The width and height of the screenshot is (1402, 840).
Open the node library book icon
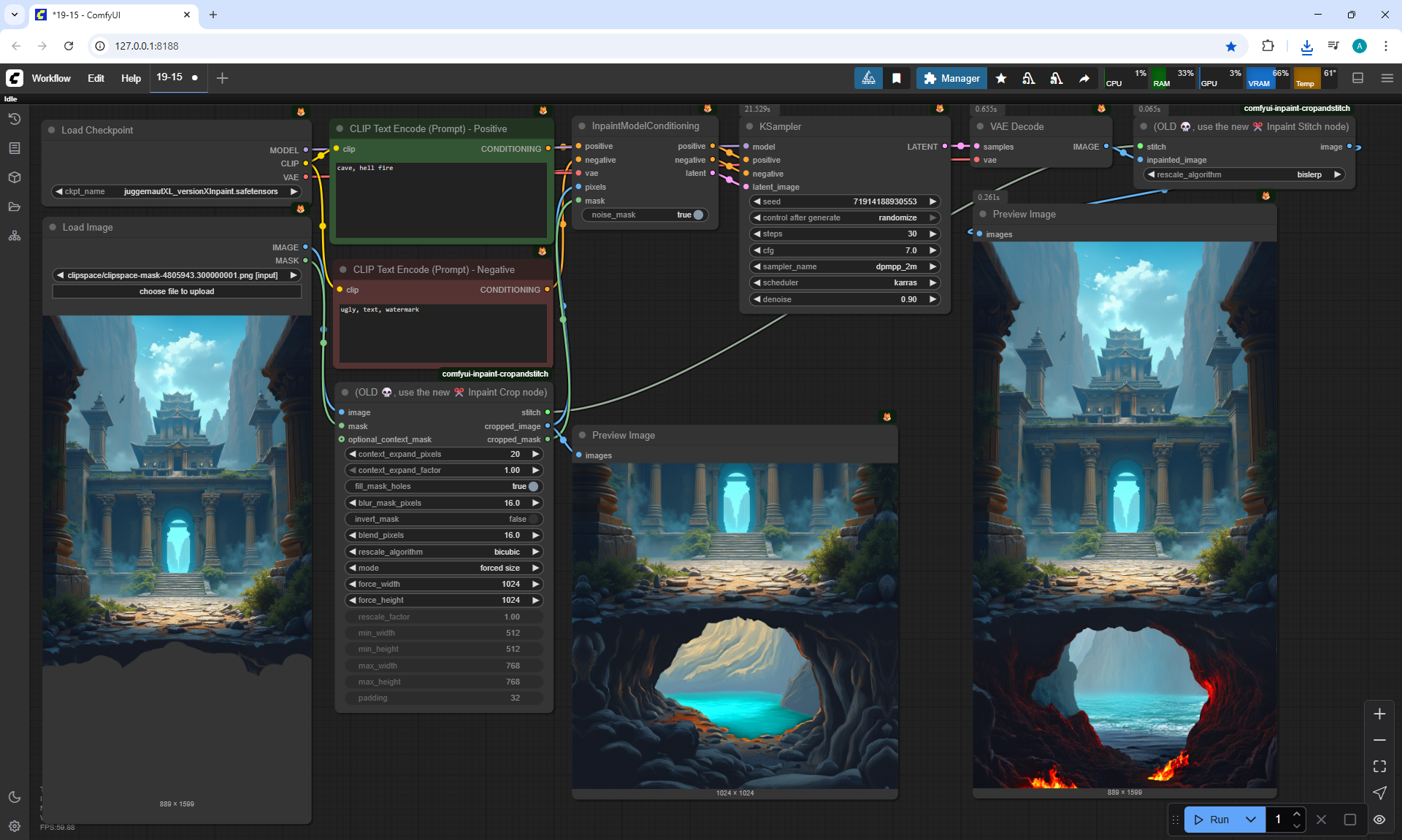coord(15,148)
